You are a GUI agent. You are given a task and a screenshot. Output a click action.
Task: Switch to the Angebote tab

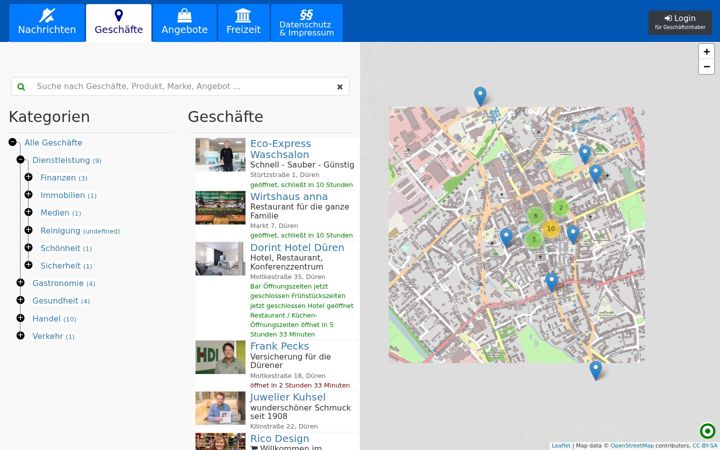click(x=184, y=23)
